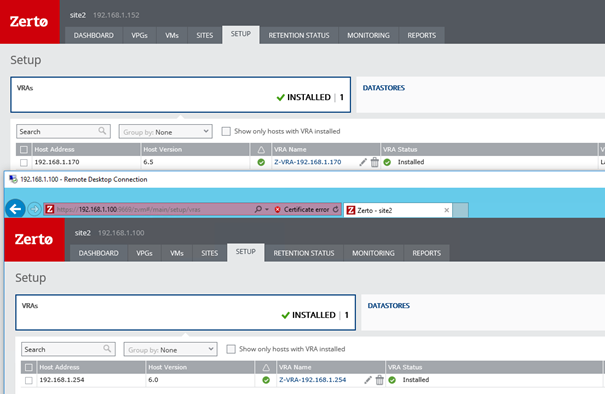Open SITES tab in the lower window

pyautogui.click(x=210, y=253)
